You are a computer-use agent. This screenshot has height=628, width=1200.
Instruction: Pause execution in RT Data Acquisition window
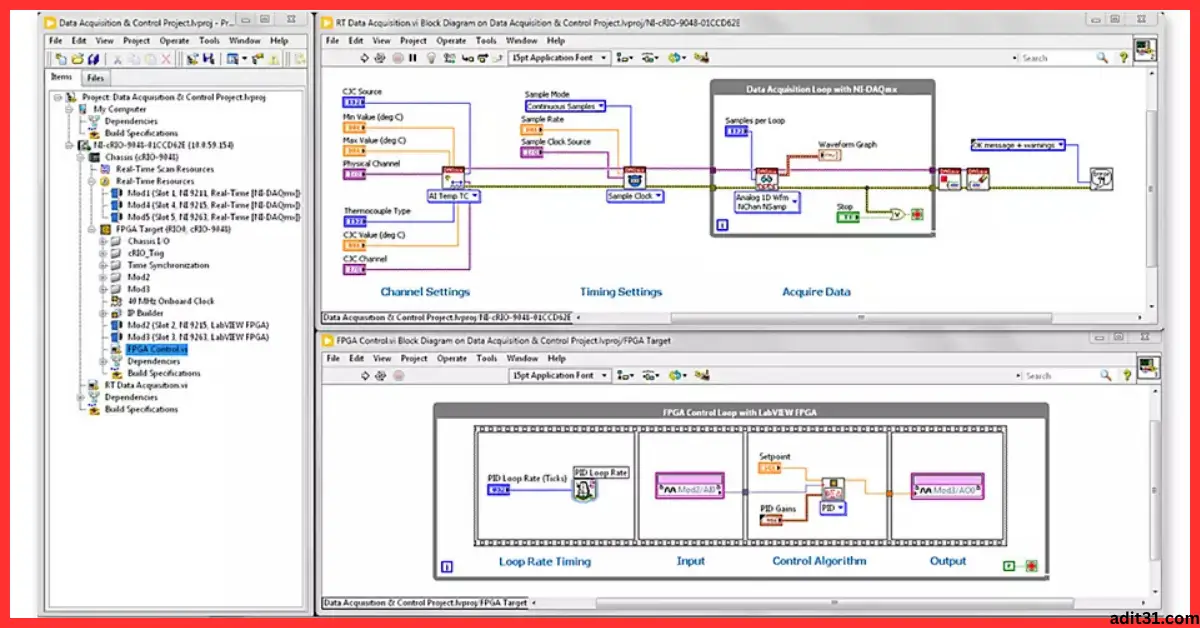point(413,58)
